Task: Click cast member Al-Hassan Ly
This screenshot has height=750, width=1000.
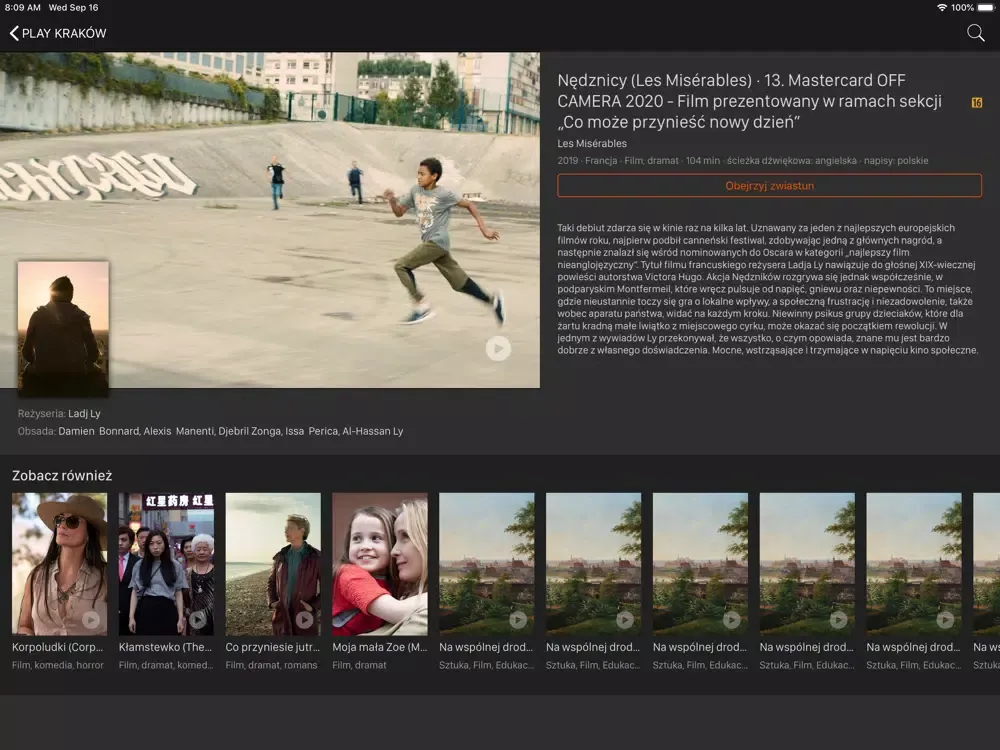Action: [372, 431]
